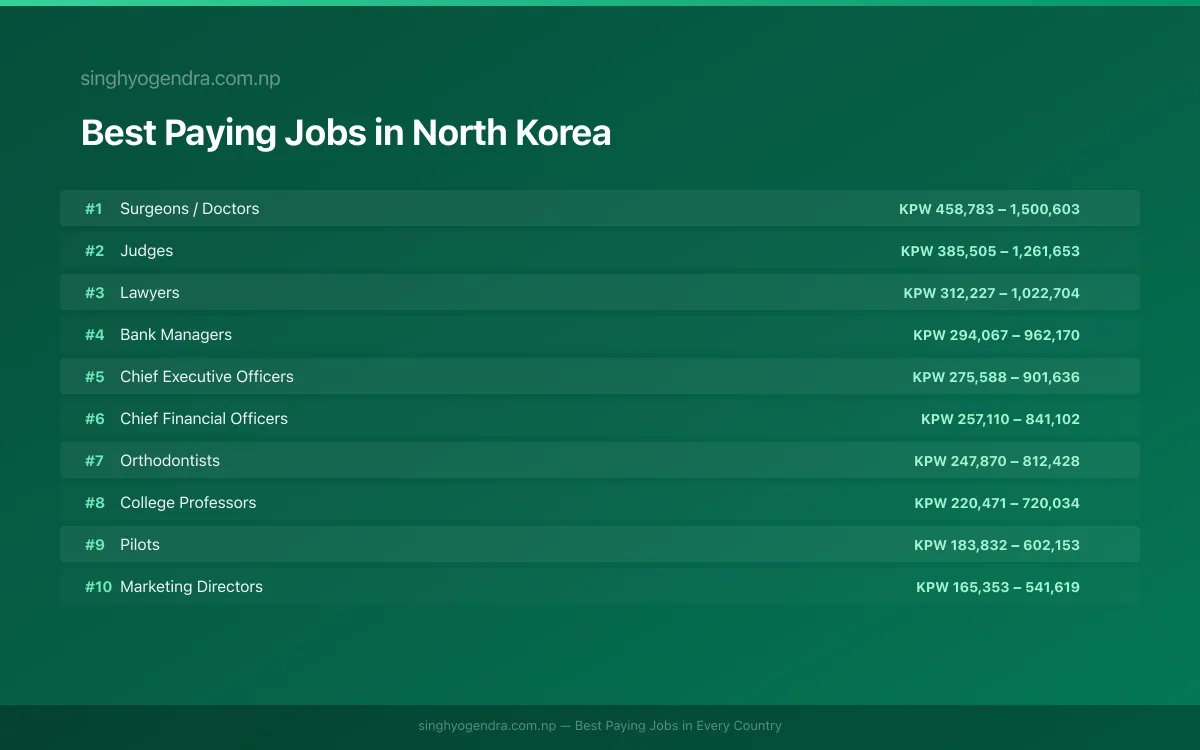Select the Pilots job name
This screenshot has height=750, width=1200.
click(x=140, y=545)
